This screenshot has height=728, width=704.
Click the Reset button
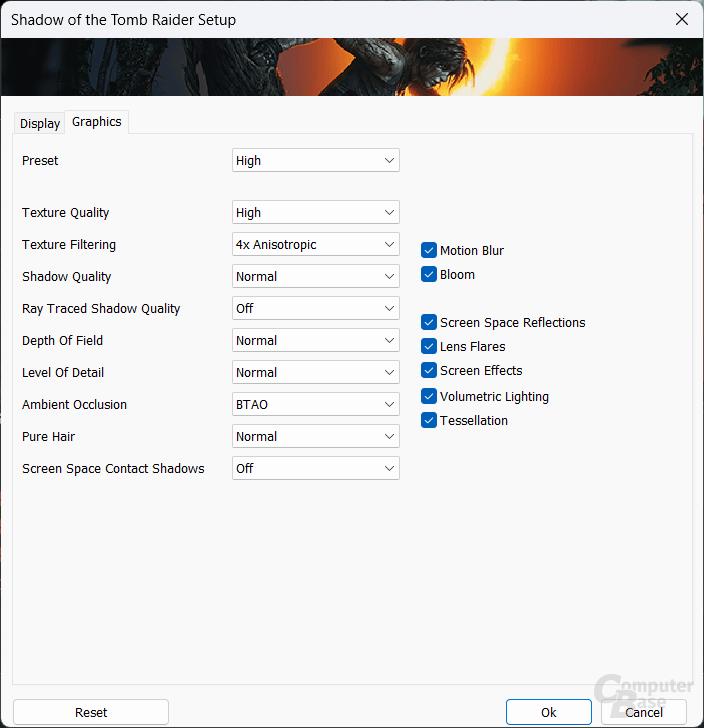point(91,712)
